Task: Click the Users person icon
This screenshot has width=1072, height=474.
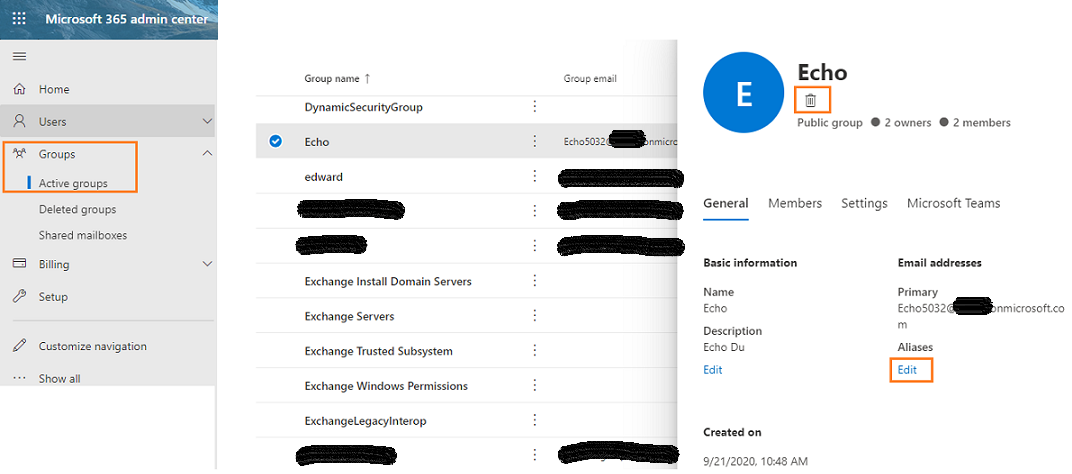Action: pos(20,121)
